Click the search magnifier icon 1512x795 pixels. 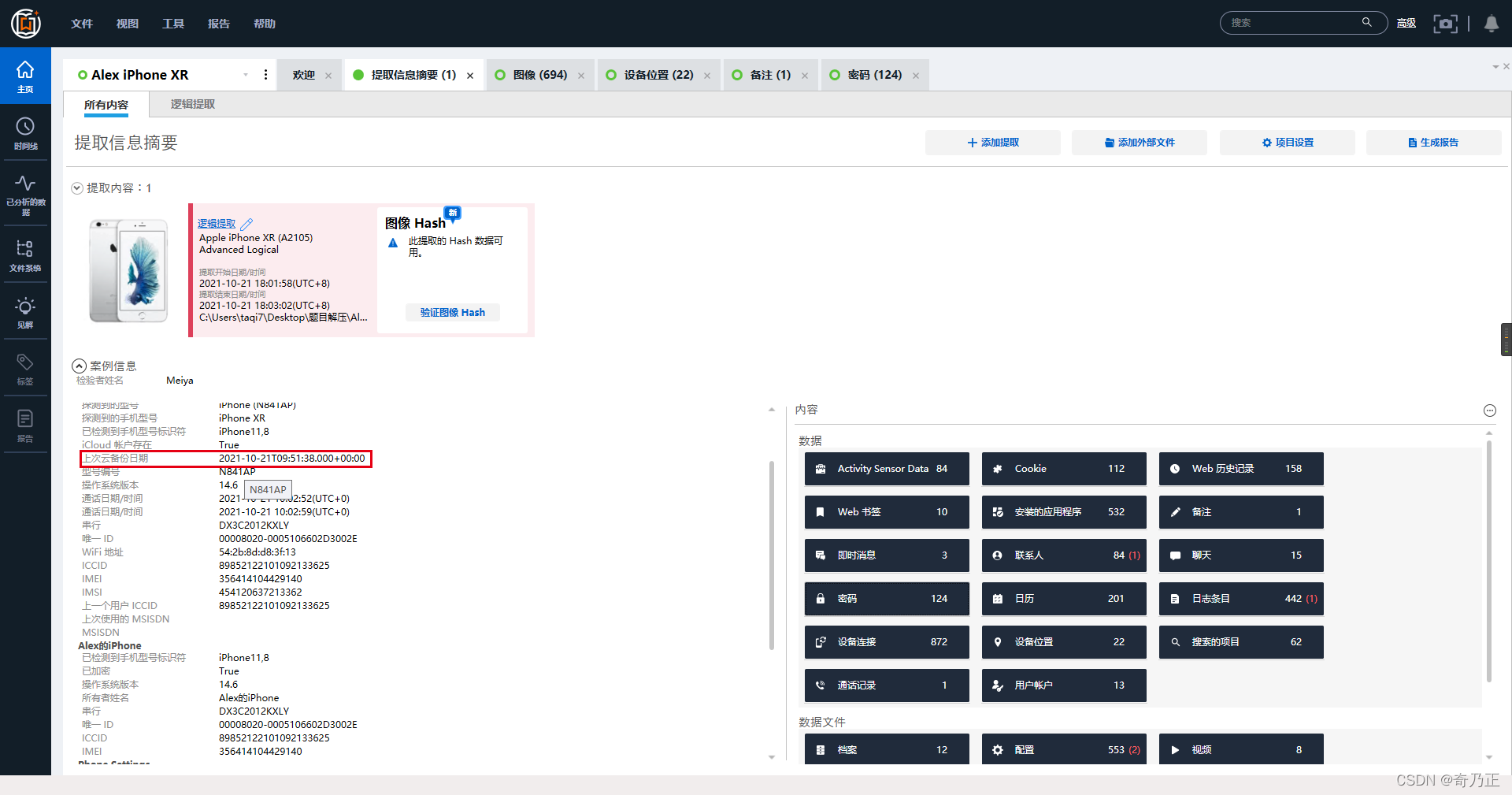(1367, 23)
